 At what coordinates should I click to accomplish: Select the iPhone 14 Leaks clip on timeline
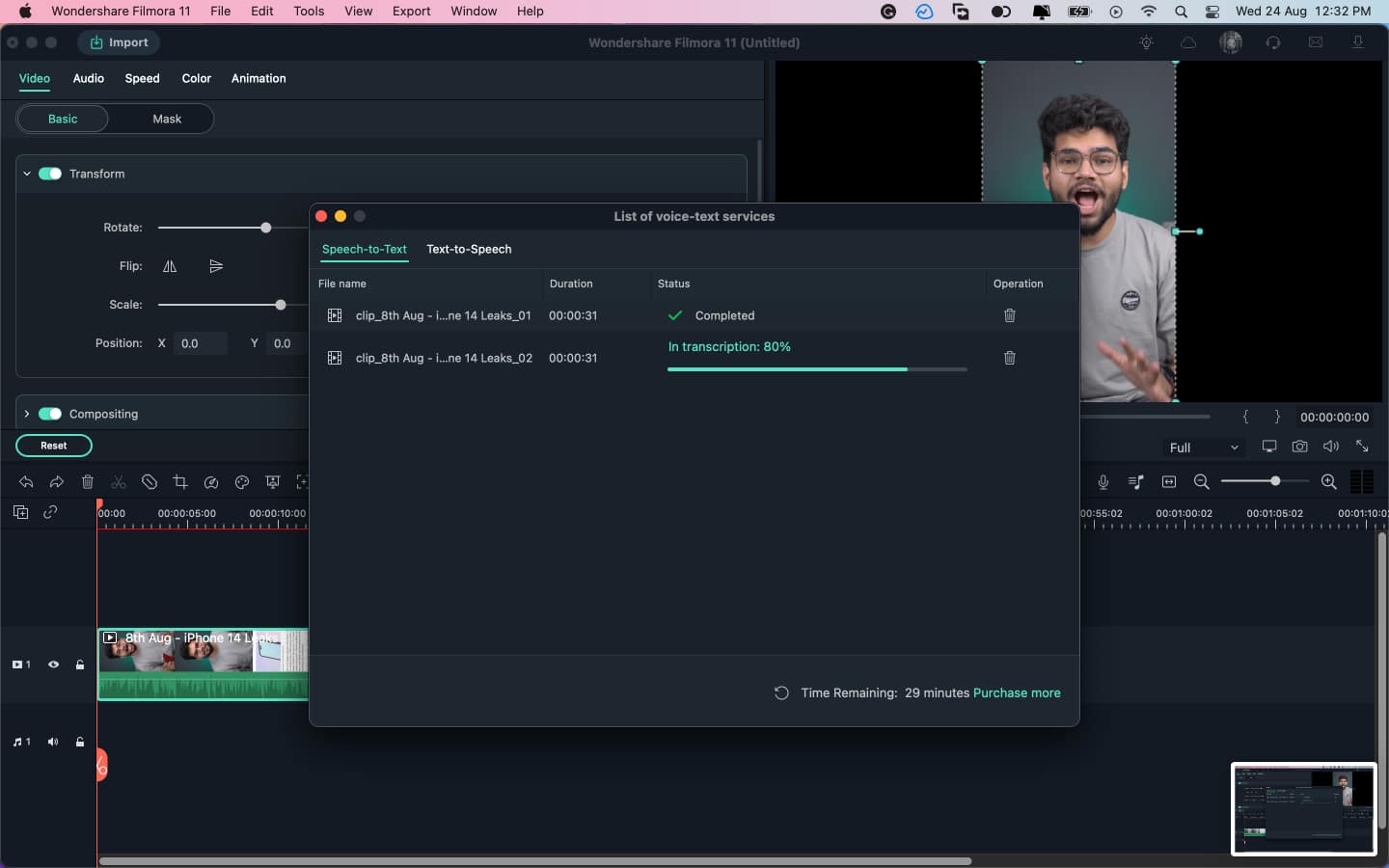point(203,665)
